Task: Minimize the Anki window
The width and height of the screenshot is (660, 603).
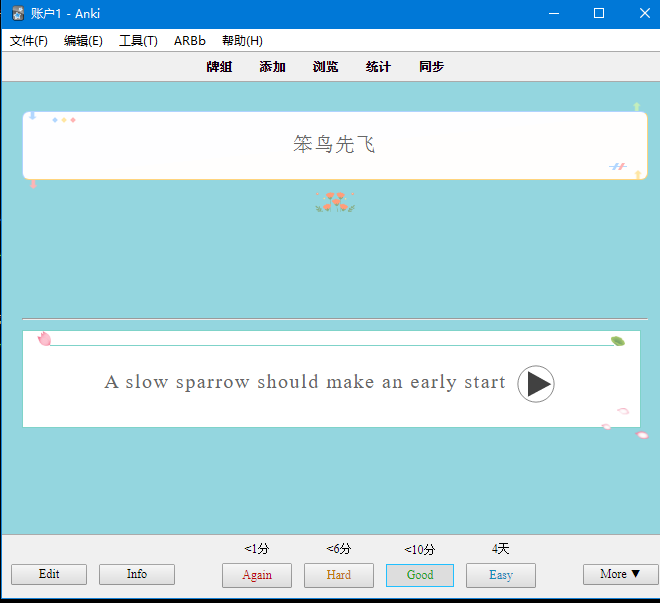Action: [554, 13]
